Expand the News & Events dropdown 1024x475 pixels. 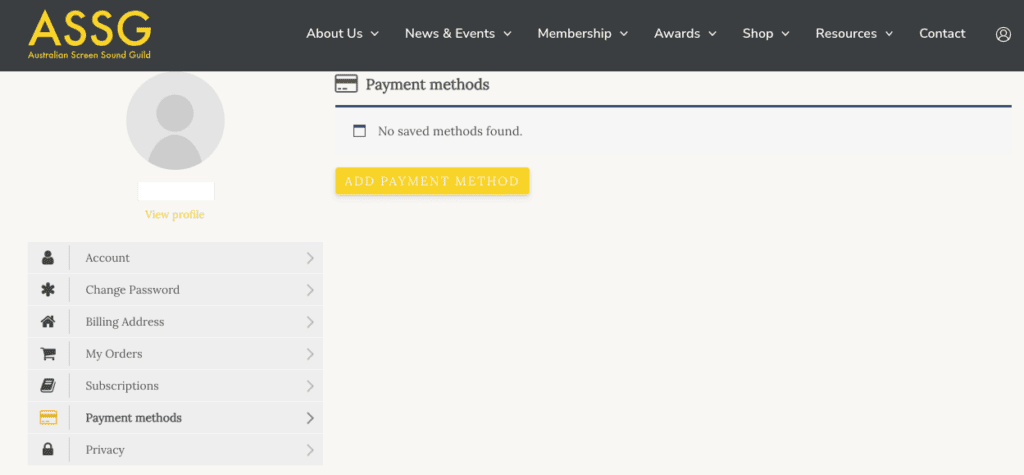(x=458, y=33)
